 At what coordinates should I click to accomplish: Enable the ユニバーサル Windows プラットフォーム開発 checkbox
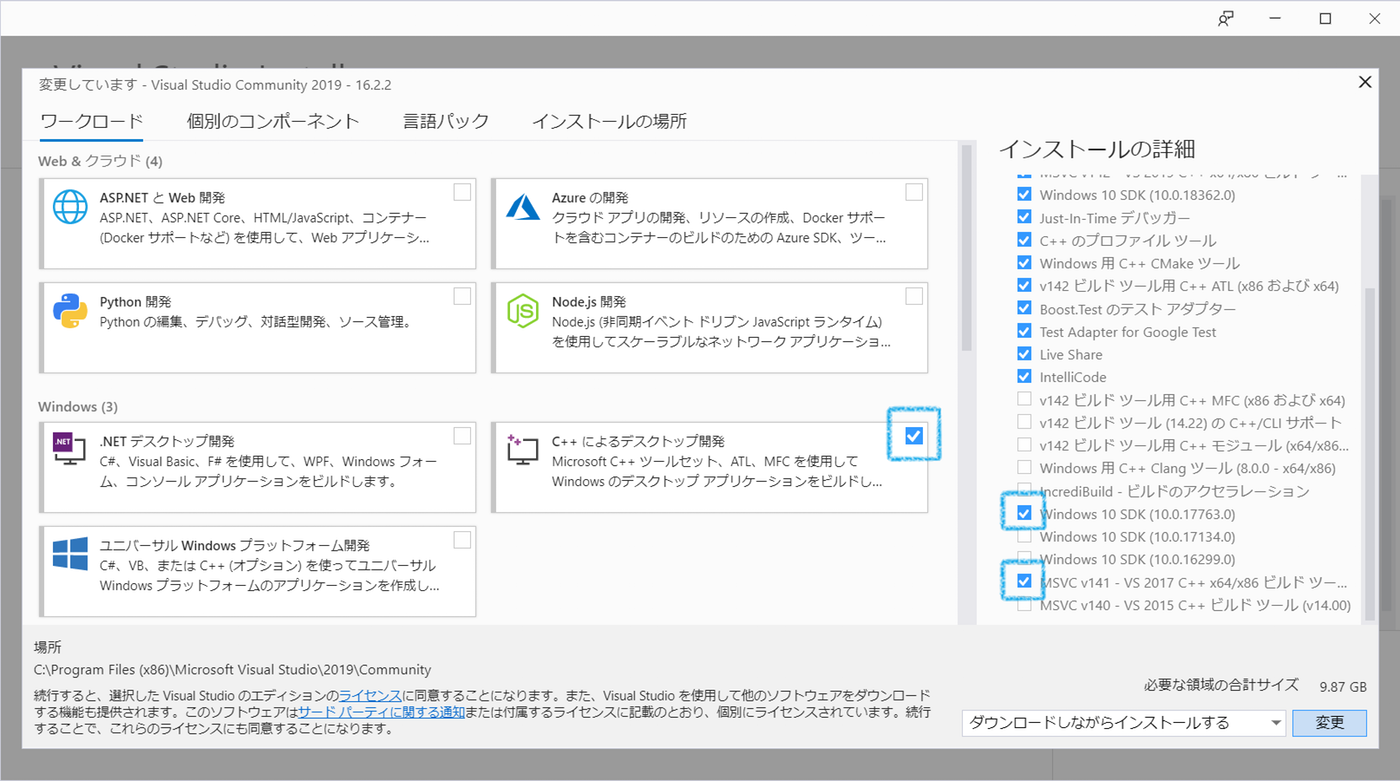(x=462, y=540)
